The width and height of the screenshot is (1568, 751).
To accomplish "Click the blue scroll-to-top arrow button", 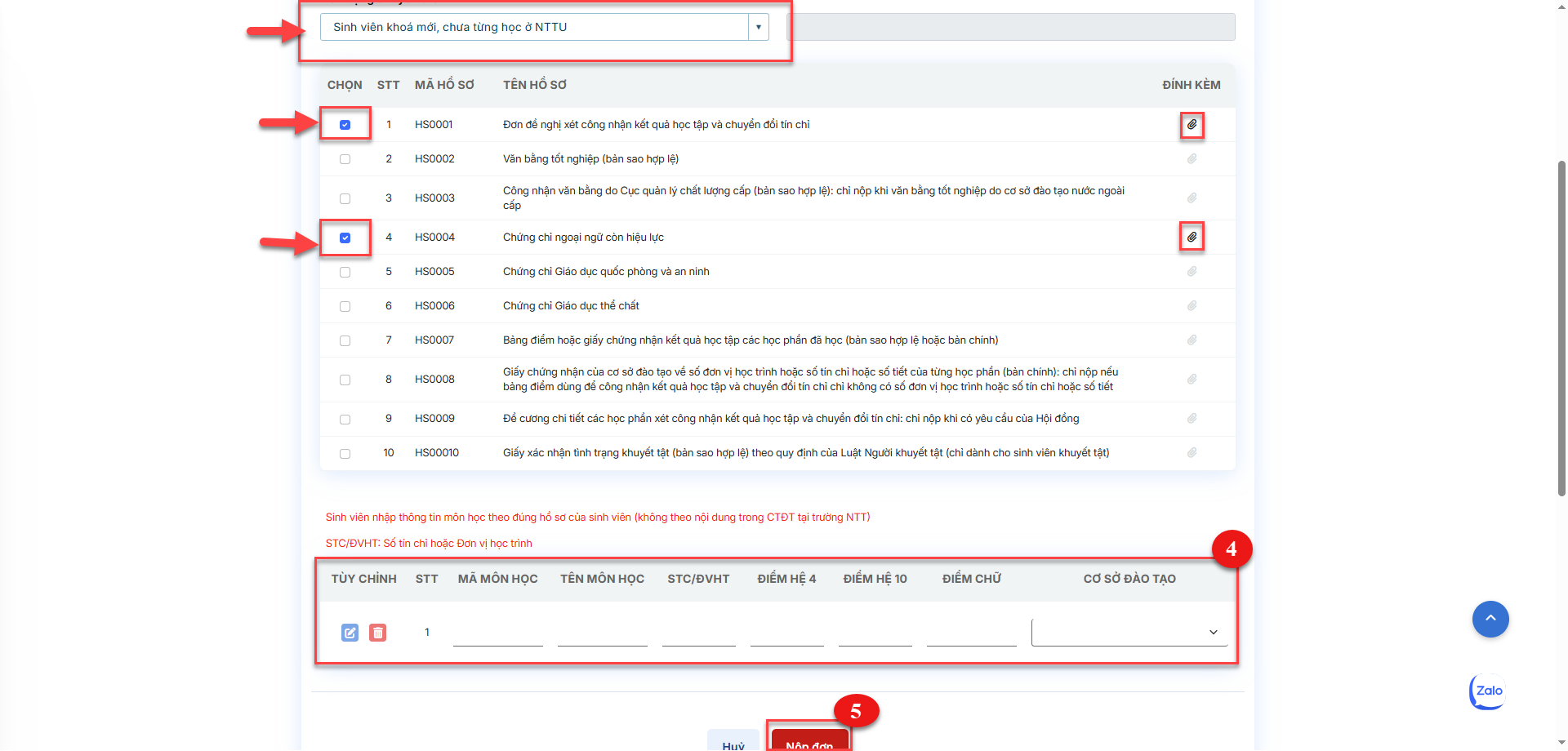I will click(1490, 620).
